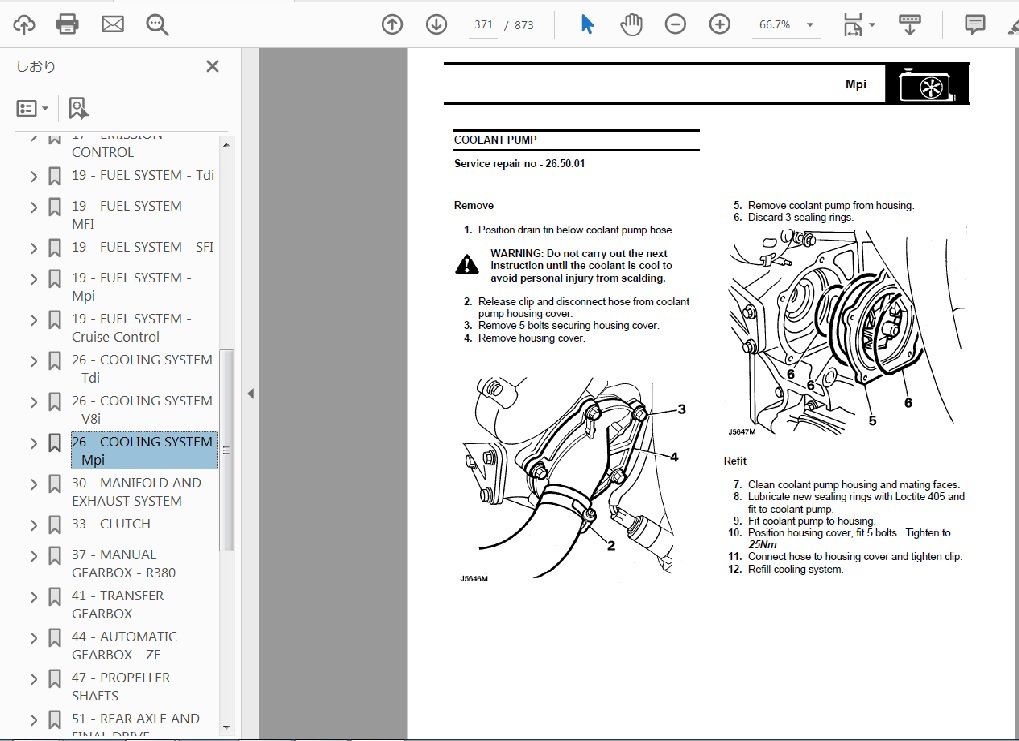
Task: Send file by email envelope icon
Action: pyautogui.click(x=112, y=25)
